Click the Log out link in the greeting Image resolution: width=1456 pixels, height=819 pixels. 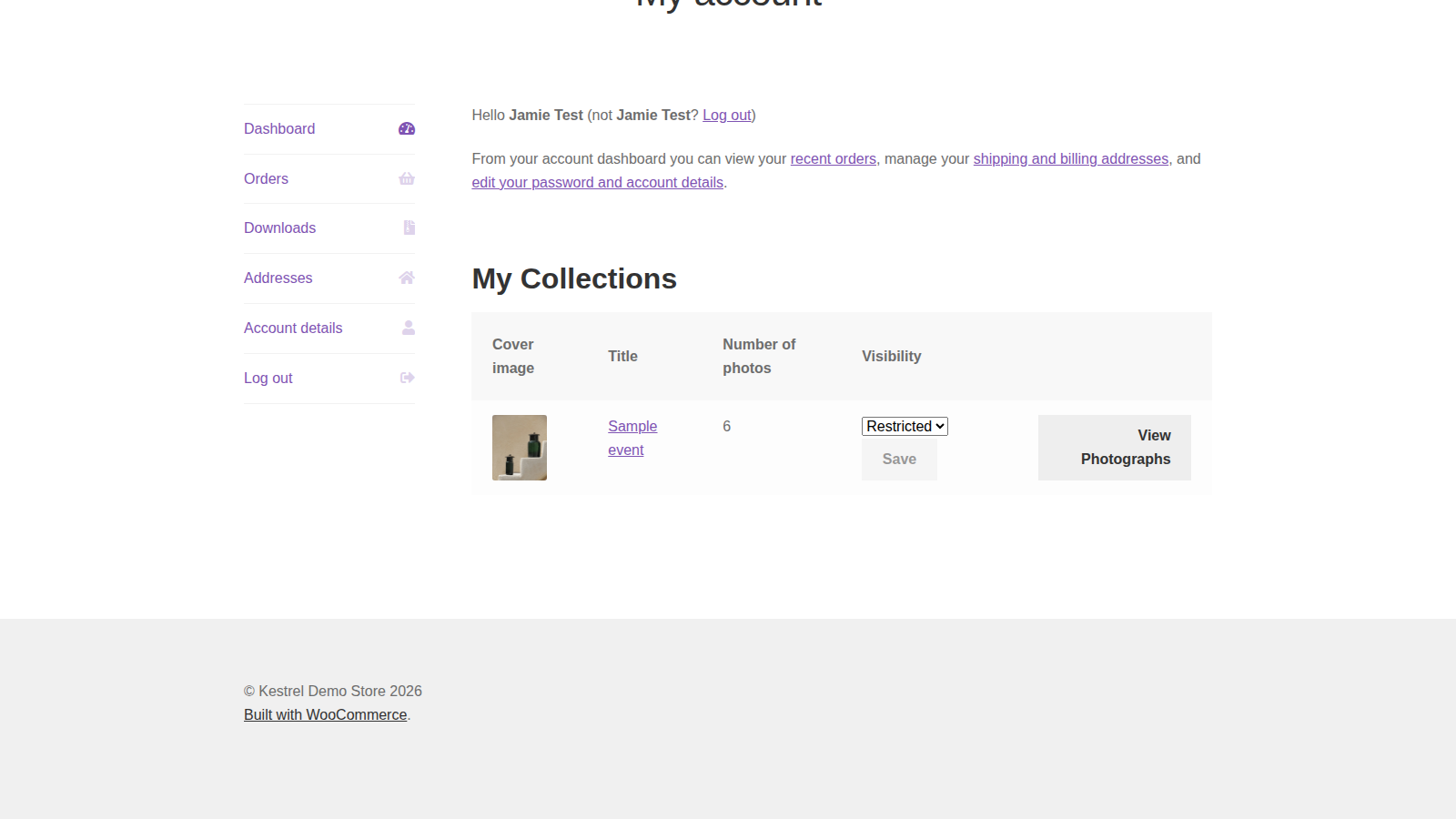pos(727,116)
